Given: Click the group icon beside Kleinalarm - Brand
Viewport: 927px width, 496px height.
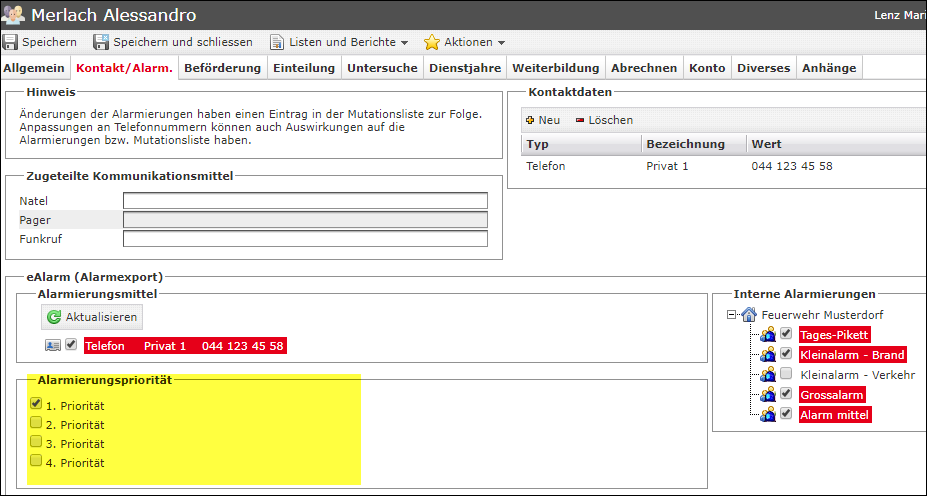Looking at the screenshot, I should [x=767, y=355].
